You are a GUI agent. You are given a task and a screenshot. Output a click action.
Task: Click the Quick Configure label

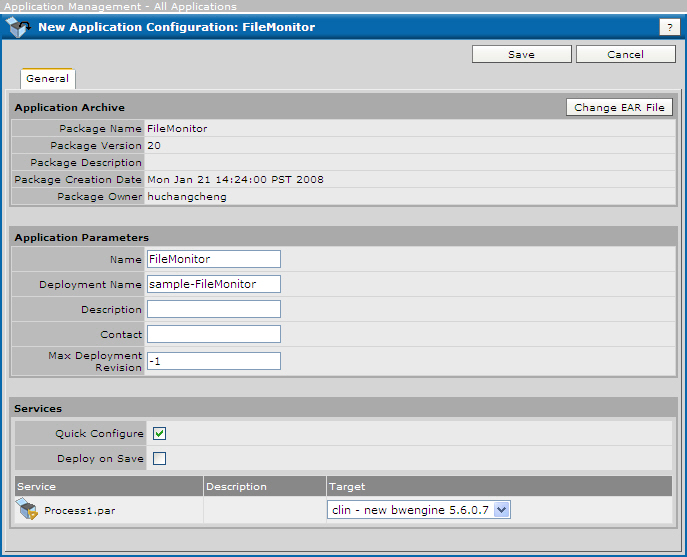[99, 433]
